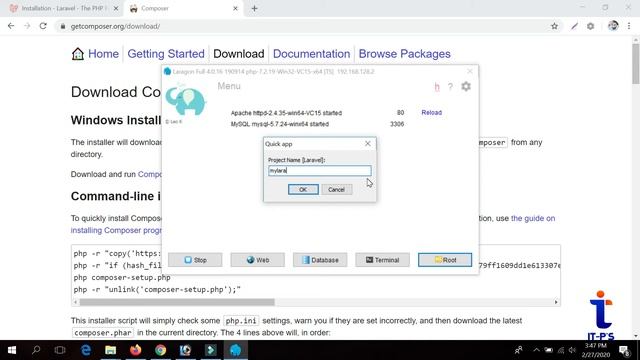Click the Project Name input field
640x360 pixels.
coord(320,171)
